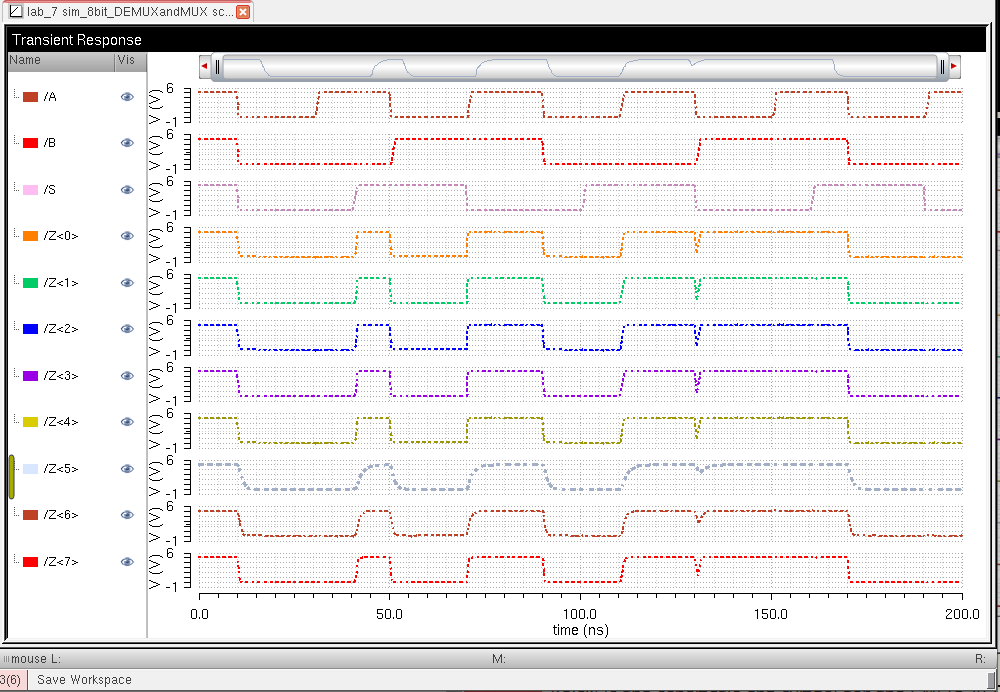This screenshot has height=692, width=1000.
Task: Click the left handle of the time range slider
Action: [x=217, y=66]
